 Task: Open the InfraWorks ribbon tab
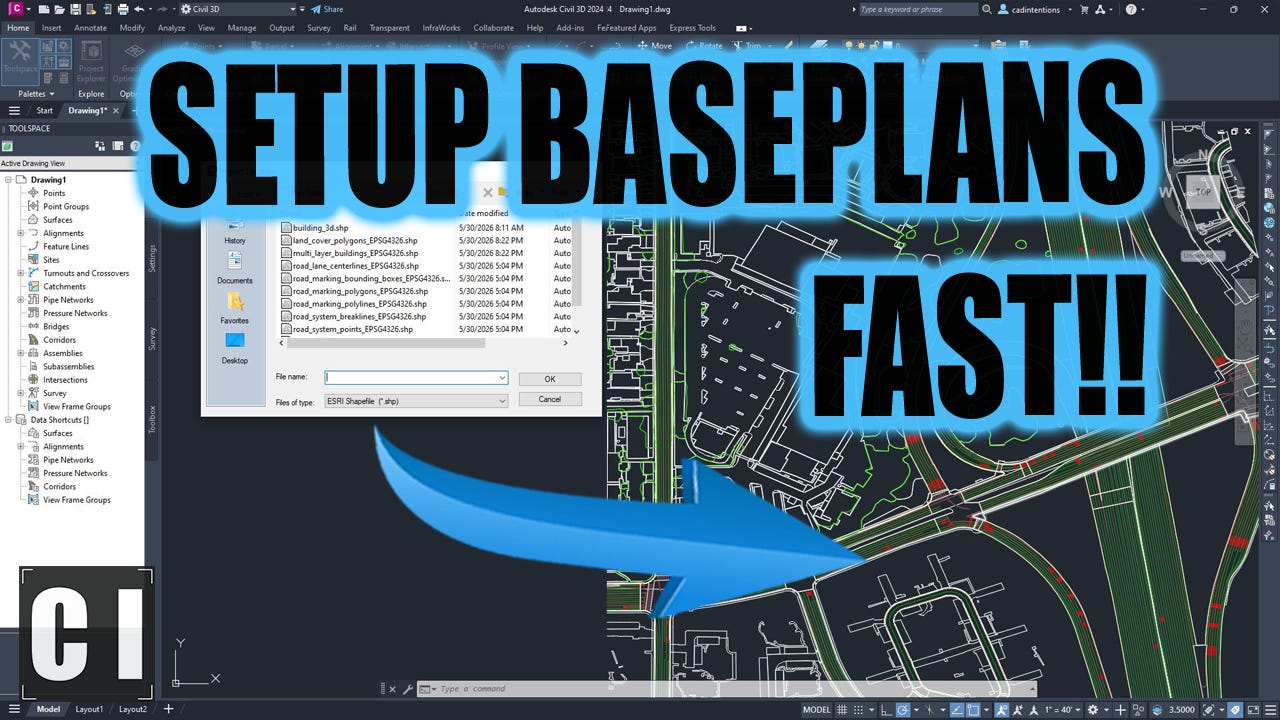pos(442,28)
